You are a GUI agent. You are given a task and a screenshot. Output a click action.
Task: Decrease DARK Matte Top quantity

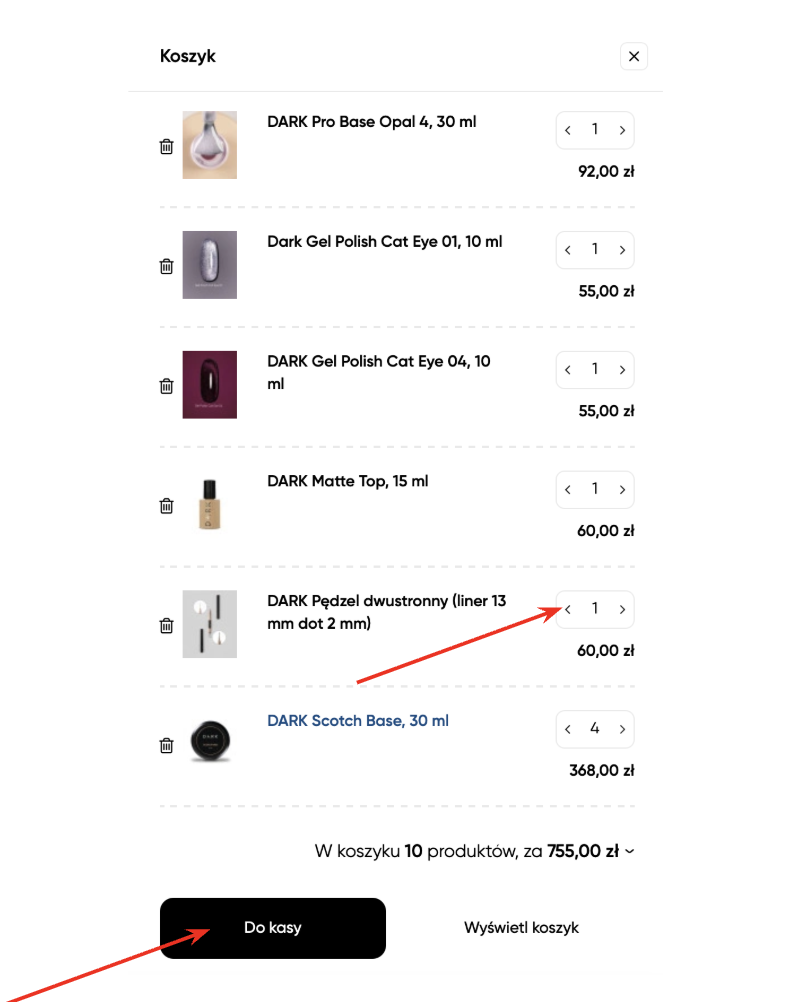(568, 490)
